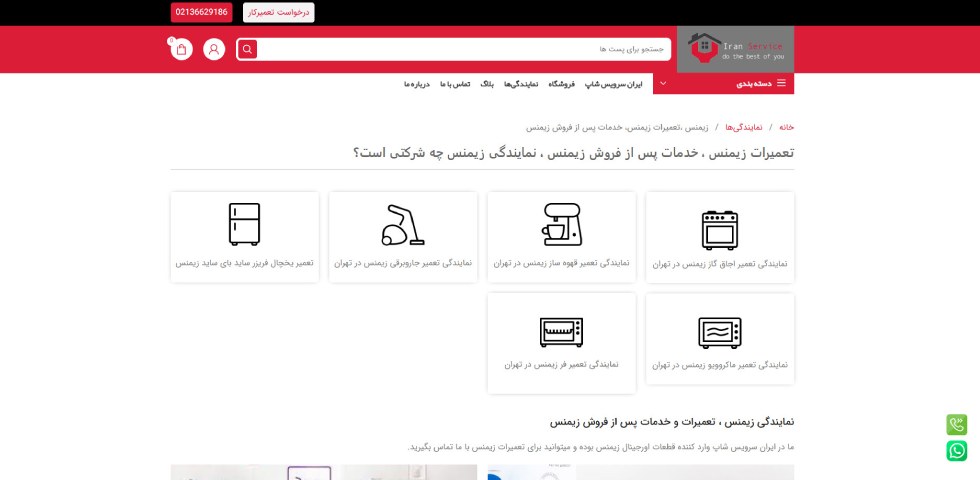
Task: Open the بلاگ menu item
Action: point(487,84)
